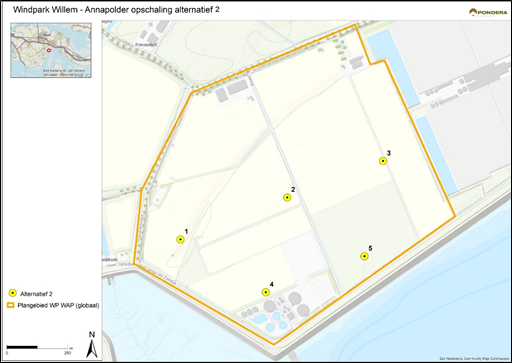Click the north arrow symbol
This screenshot has width=512, height=363.
coord(92,345)
